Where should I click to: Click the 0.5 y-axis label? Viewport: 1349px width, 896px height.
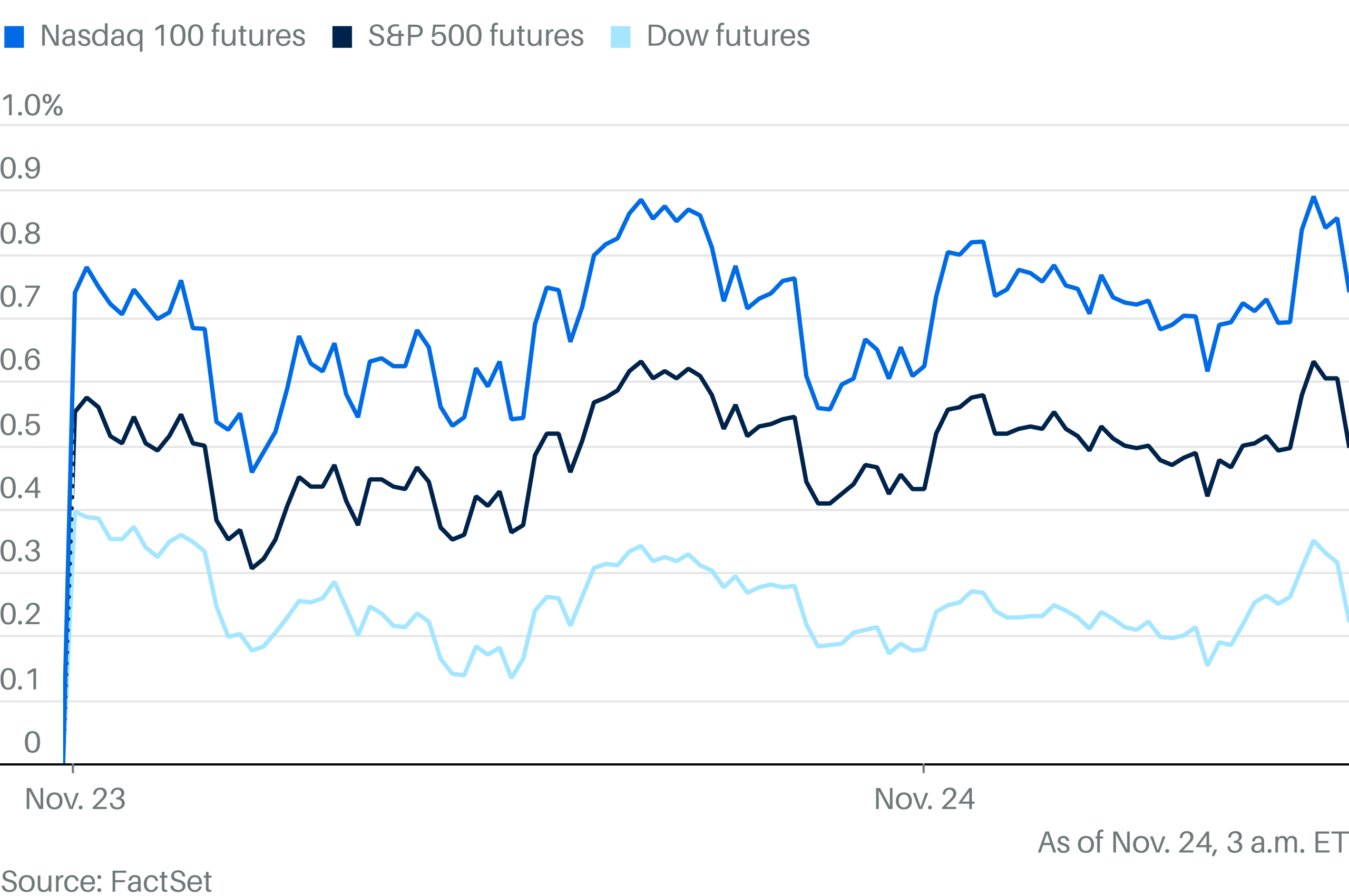coord(21,425)
